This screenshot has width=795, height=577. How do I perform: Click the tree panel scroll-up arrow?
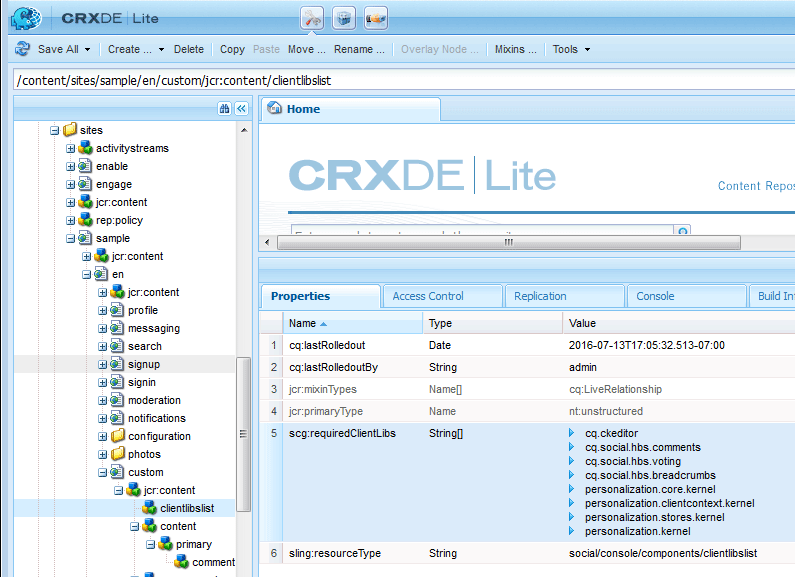click(244, 130)
